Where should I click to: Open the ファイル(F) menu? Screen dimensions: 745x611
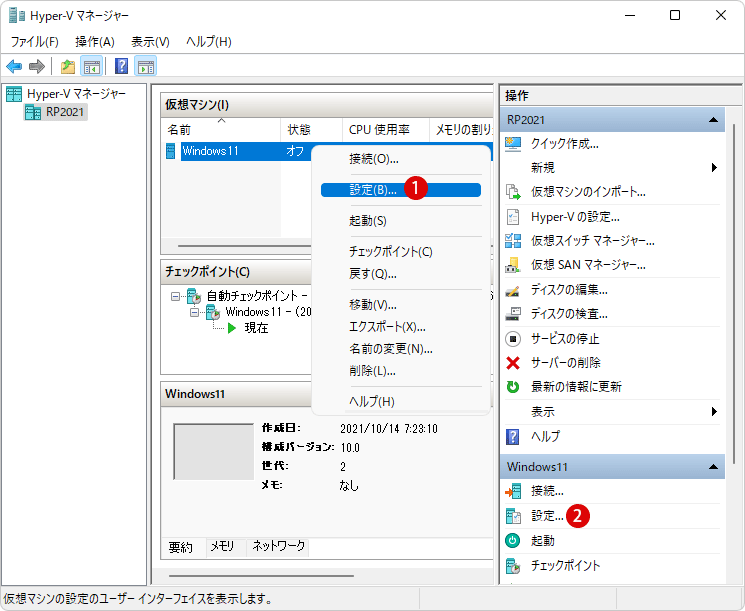click(x=35, y=42)
